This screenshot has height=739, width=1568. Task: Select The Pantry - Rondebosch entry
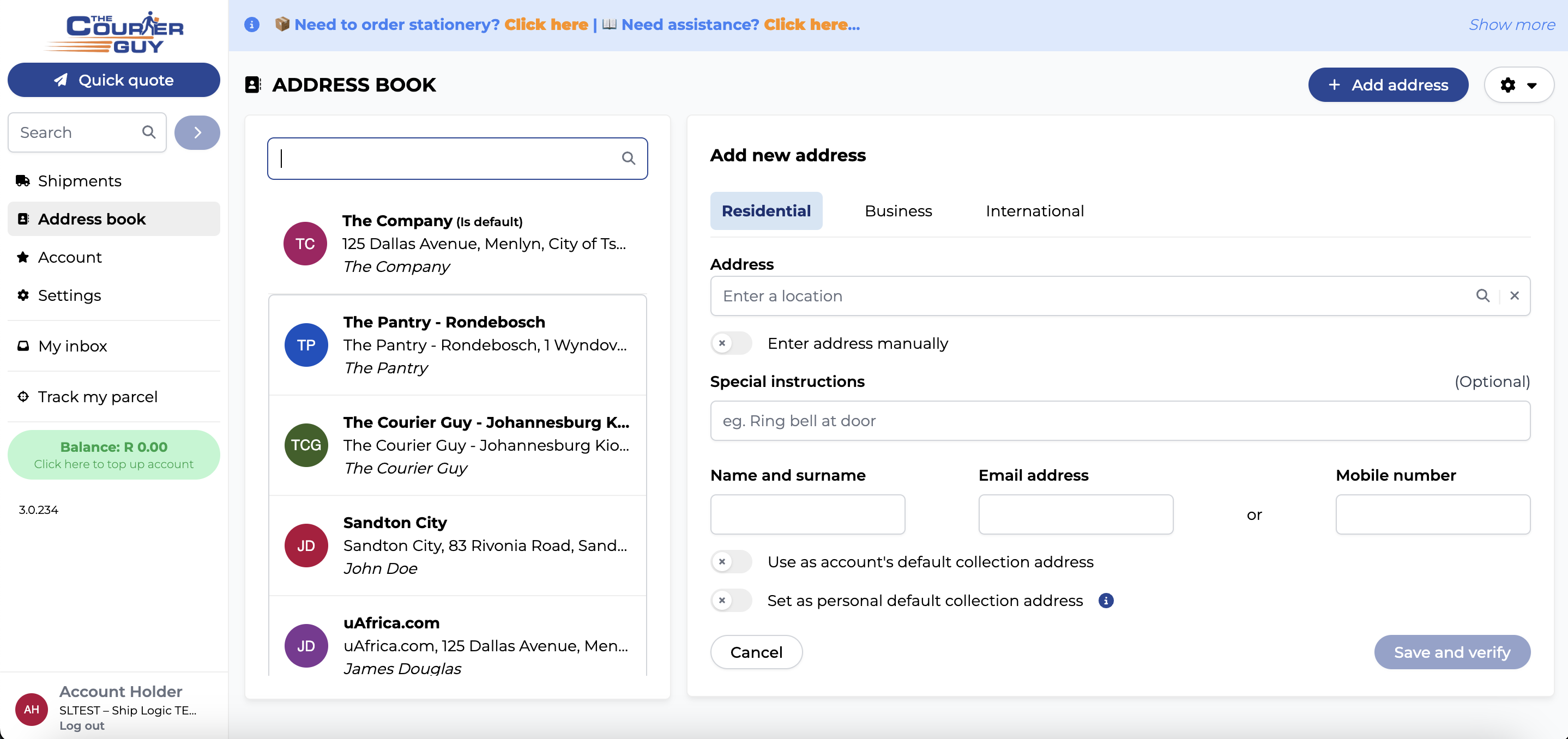pyautogui.click(x=458, y=345)
